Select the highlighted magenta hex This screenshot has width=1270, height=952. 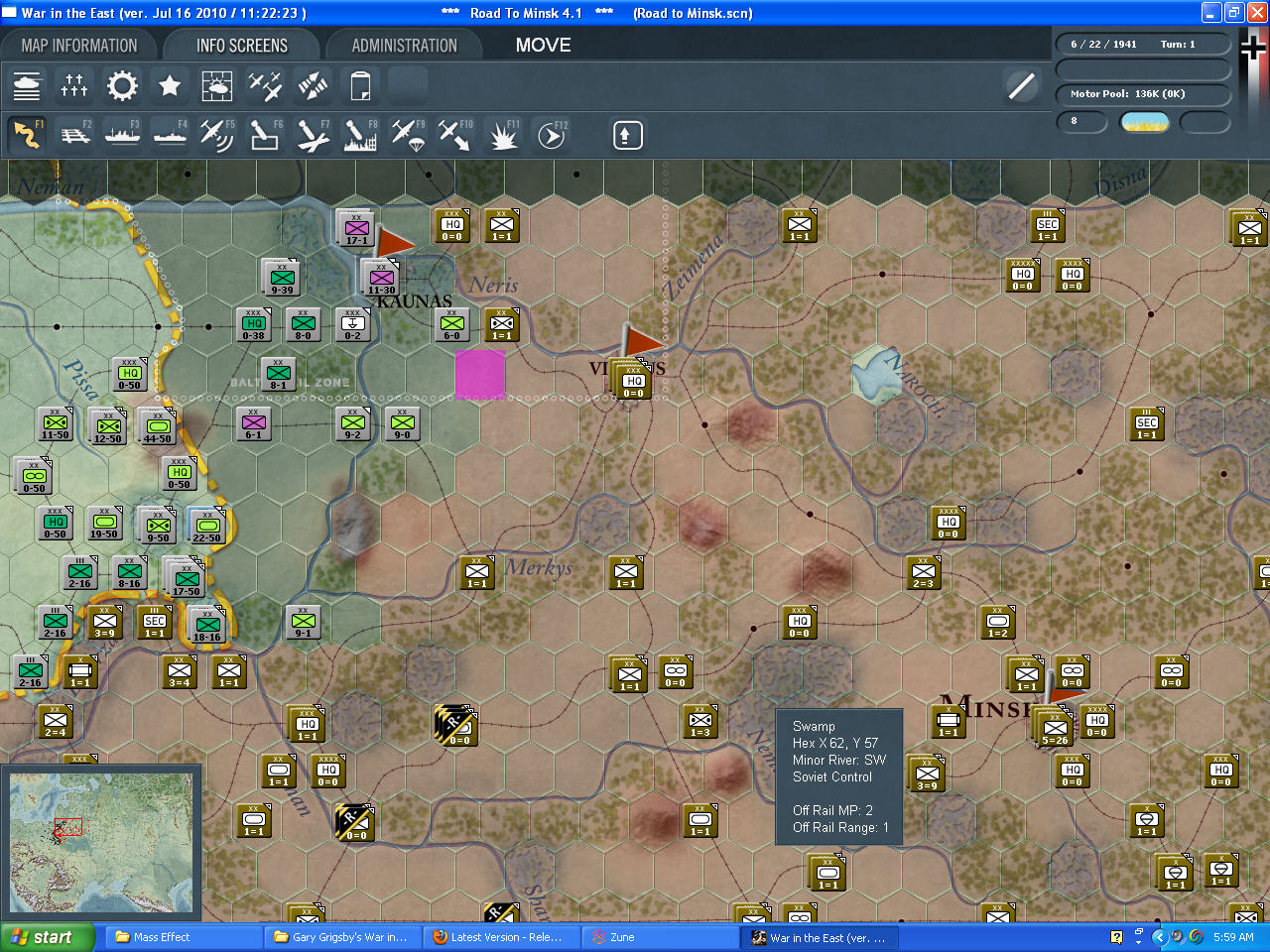pyautogui.click(x=480, y=375)
